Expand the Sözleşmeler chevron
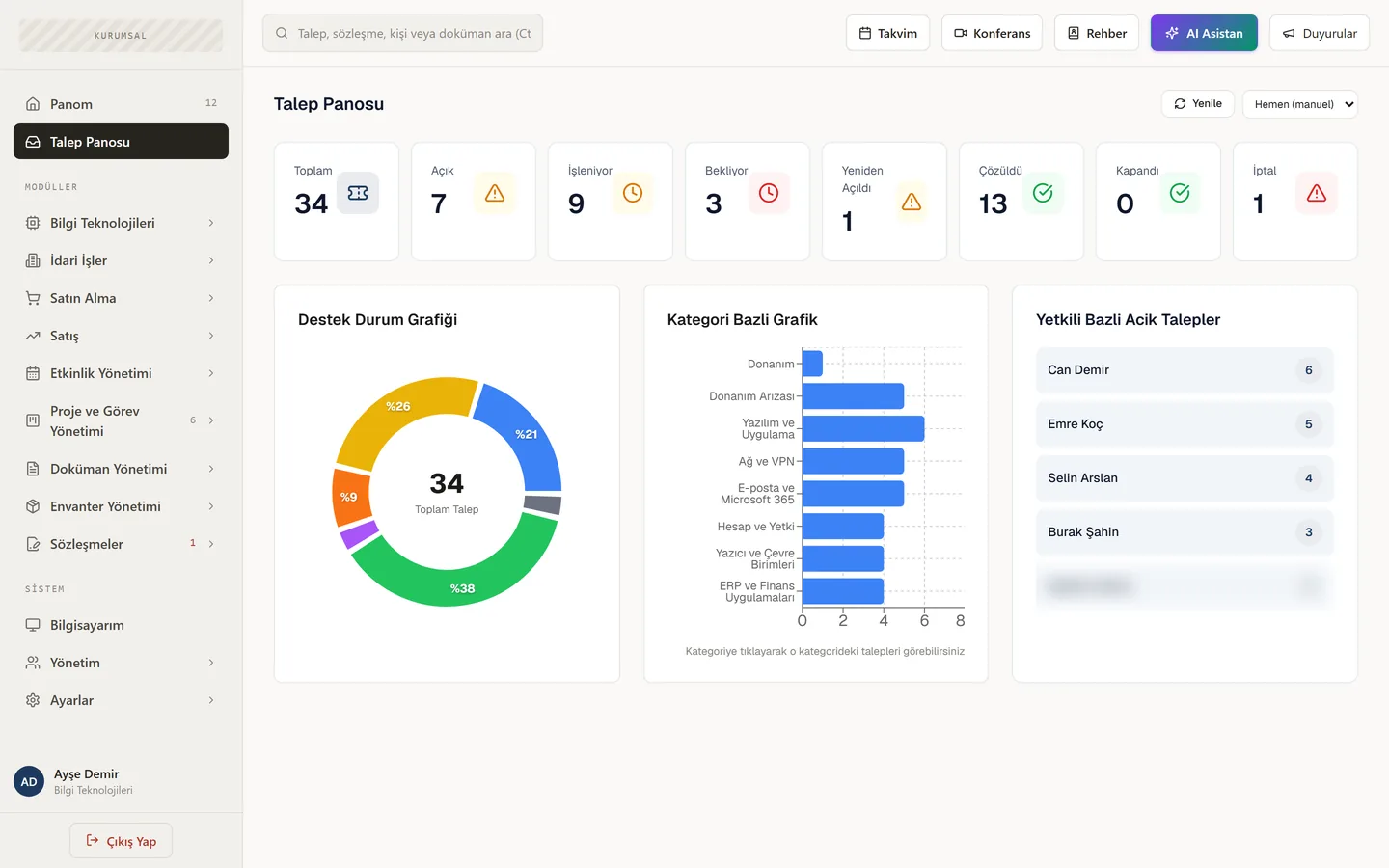The image size is (1389, 868). (x=211, y=544)
